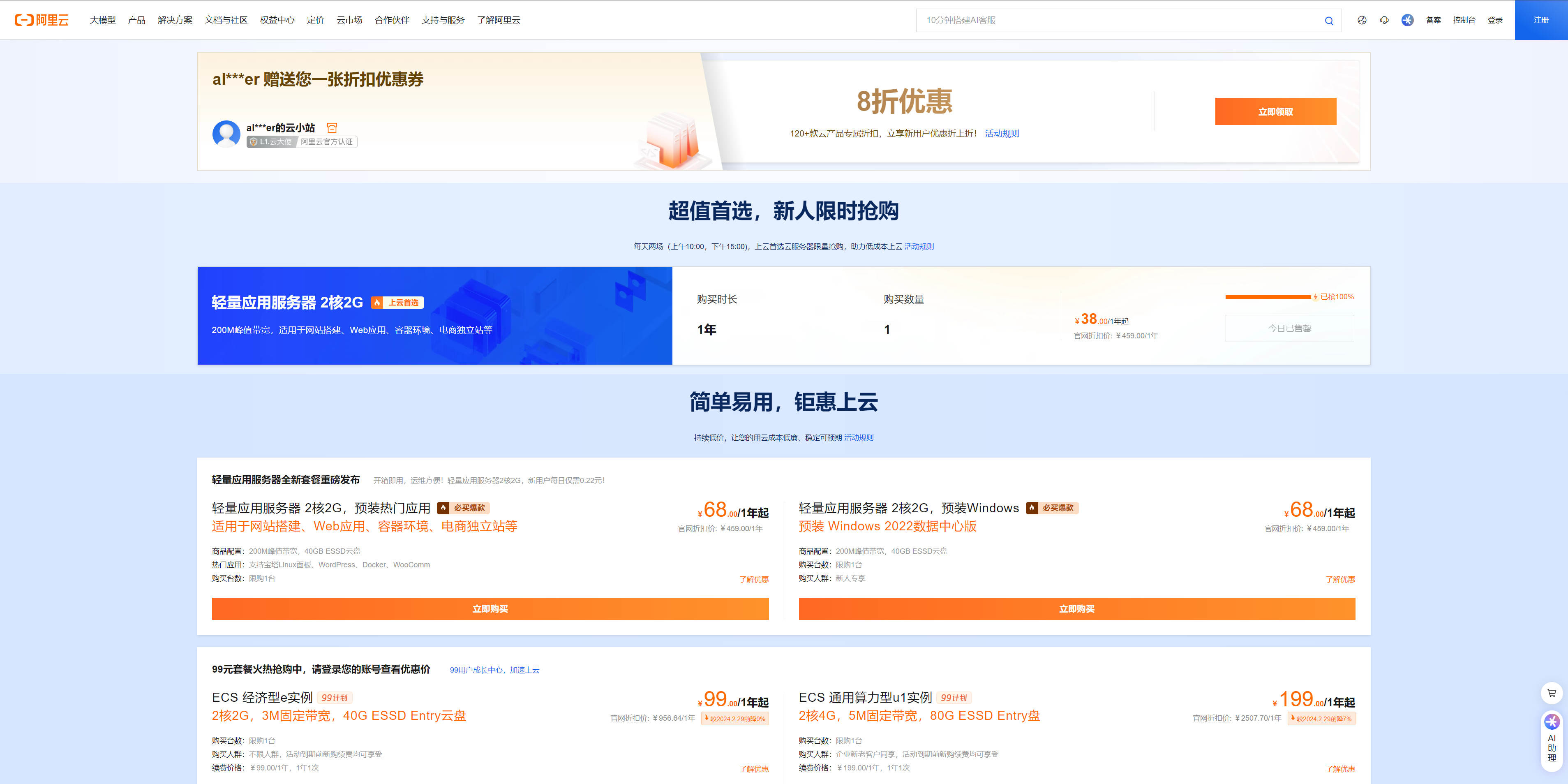
Task: Open the 产品 menu
Action: pos(136,20)
